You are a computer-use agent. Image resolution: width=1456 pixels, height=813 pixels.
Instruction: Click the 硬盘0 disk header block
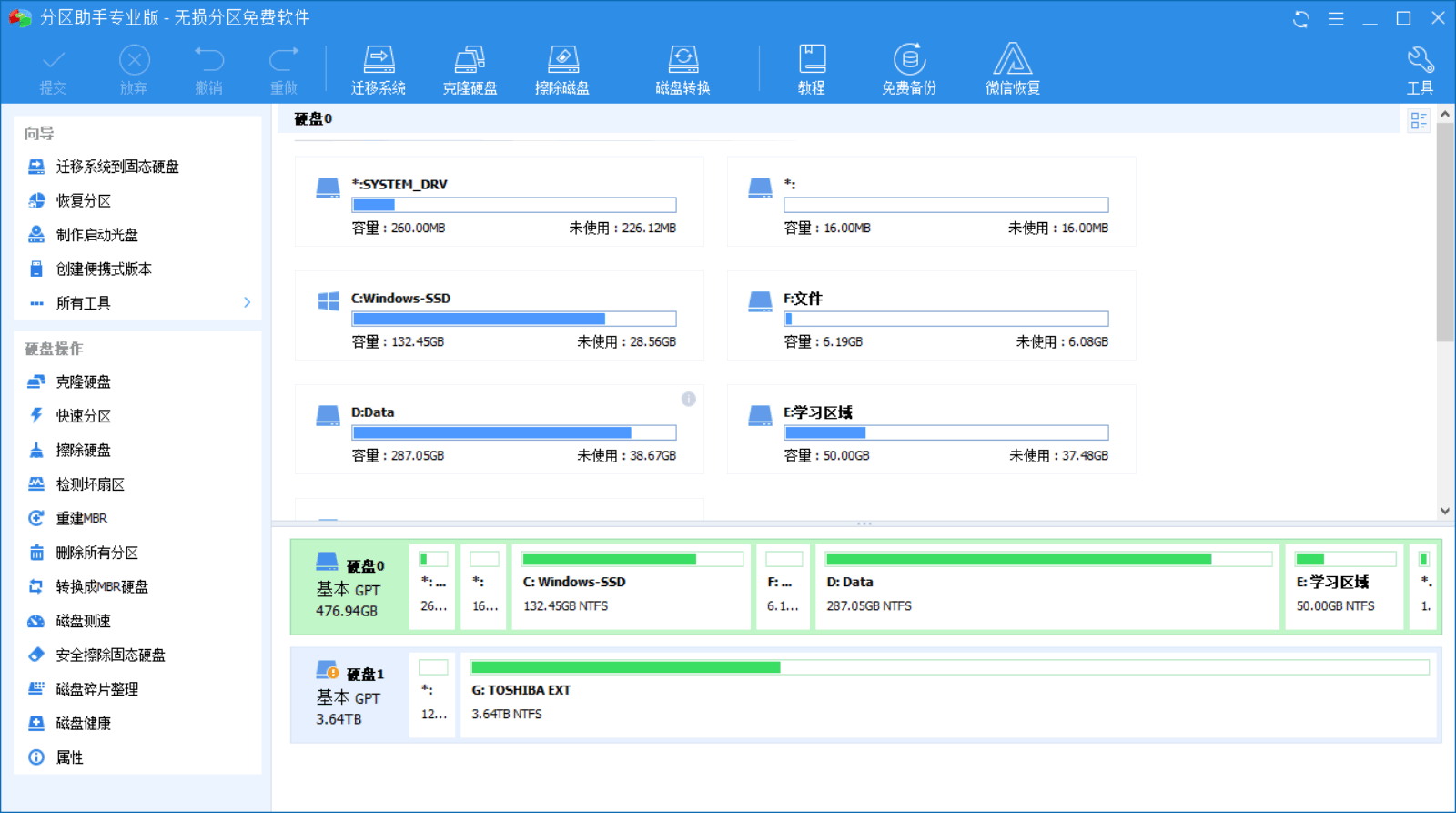pos(349,586)
